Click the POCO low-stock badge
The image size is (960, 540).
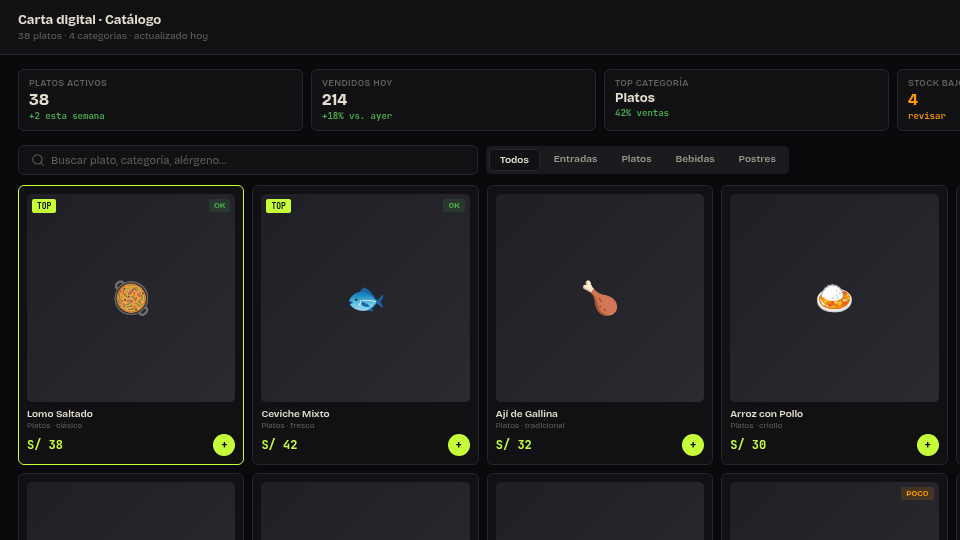[x=917, y=493]
